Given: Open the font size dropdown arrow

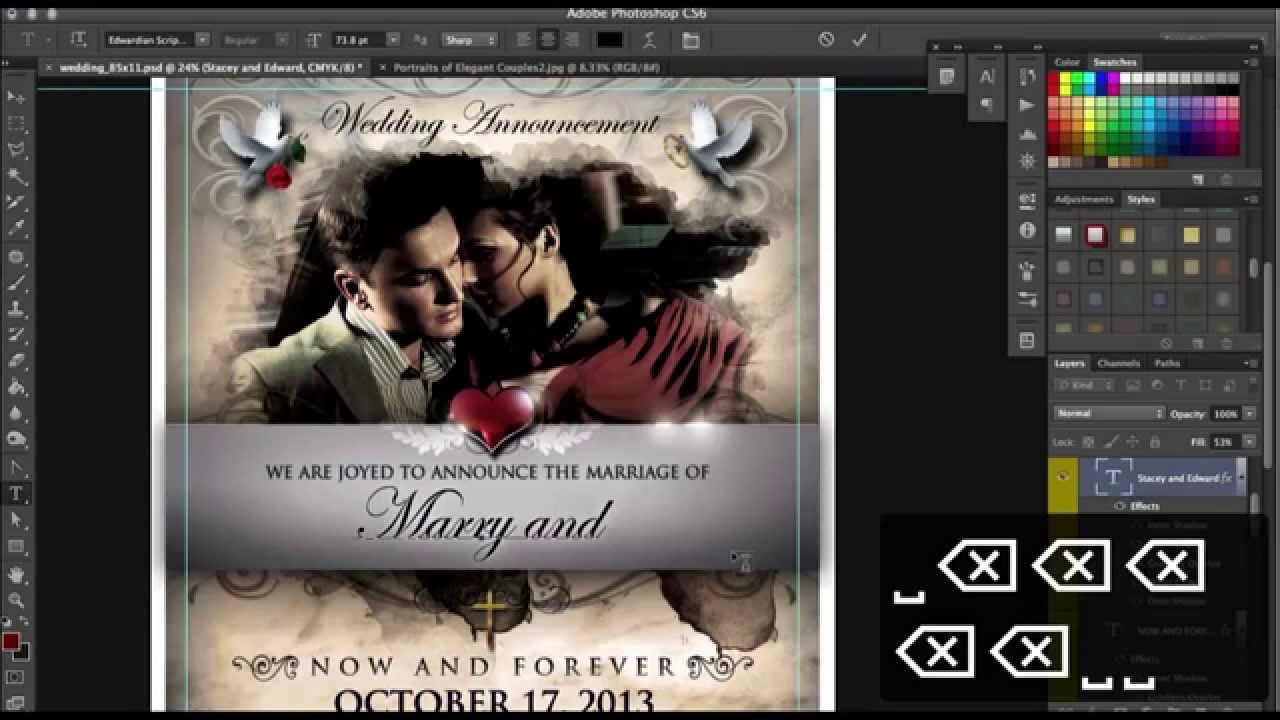Looking at the screenshot, I should pos(392,40).
